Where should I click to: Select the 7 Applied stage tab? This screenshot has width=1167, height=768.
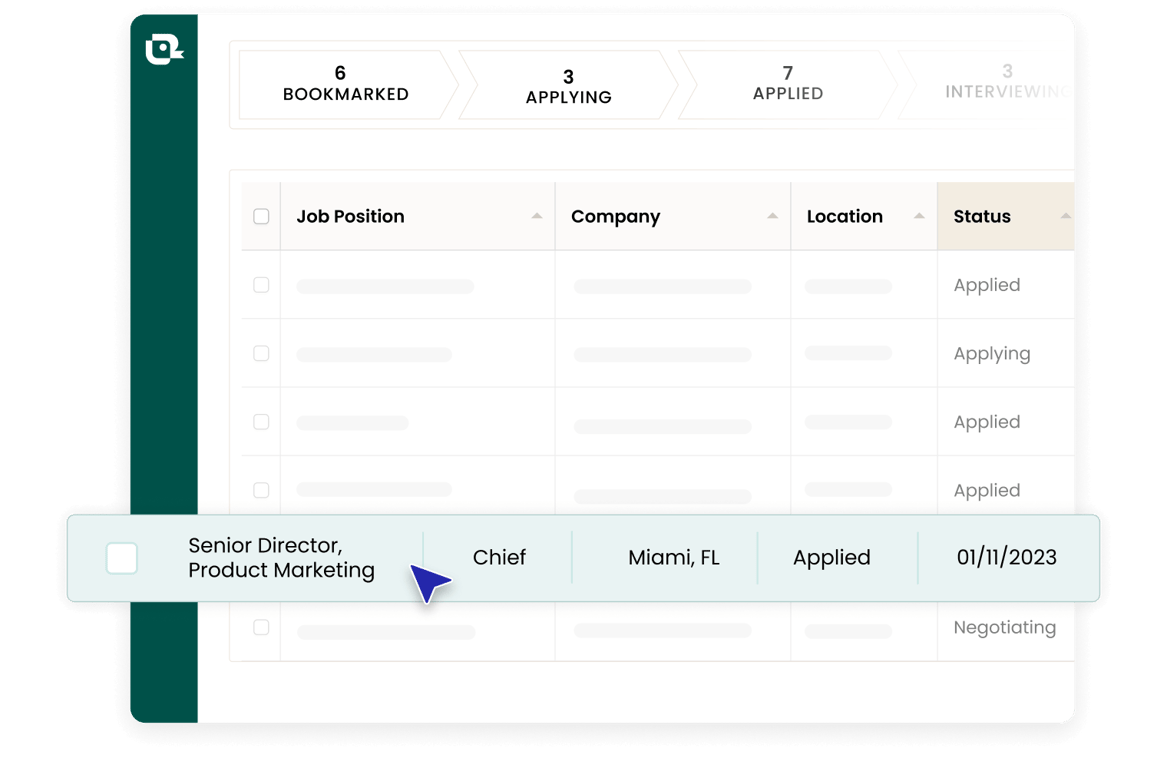pyautogui.click(x=787, y=84)
